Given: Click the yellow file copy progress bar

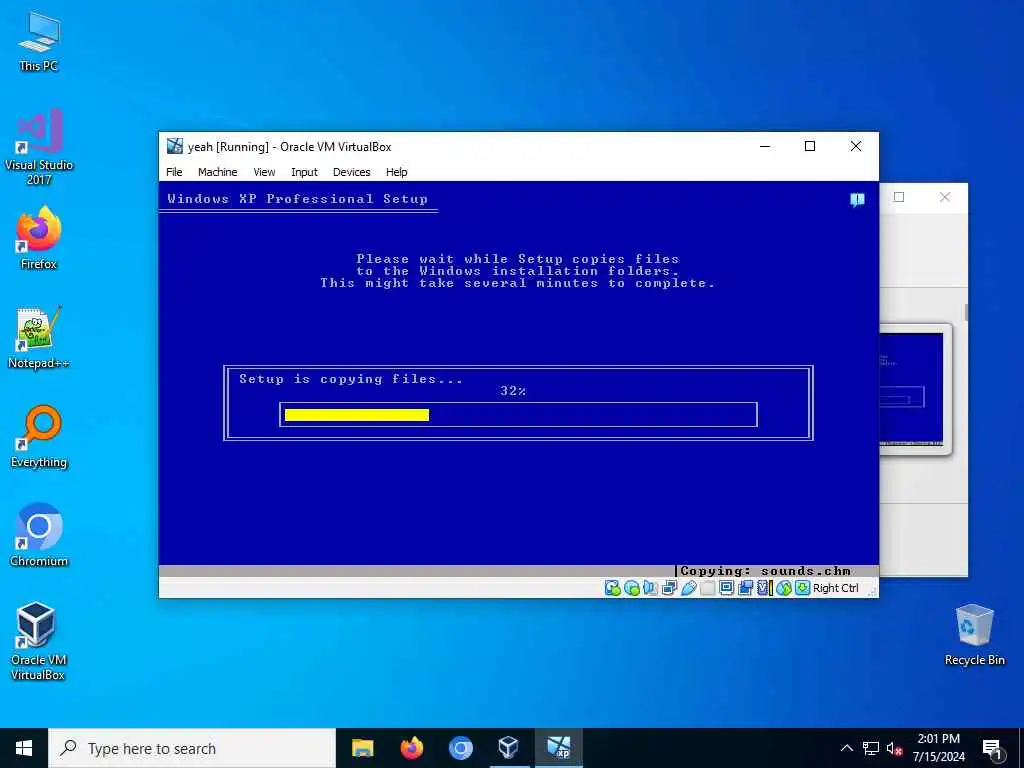Looking at the screenshot, I should [x=357, y=415].
